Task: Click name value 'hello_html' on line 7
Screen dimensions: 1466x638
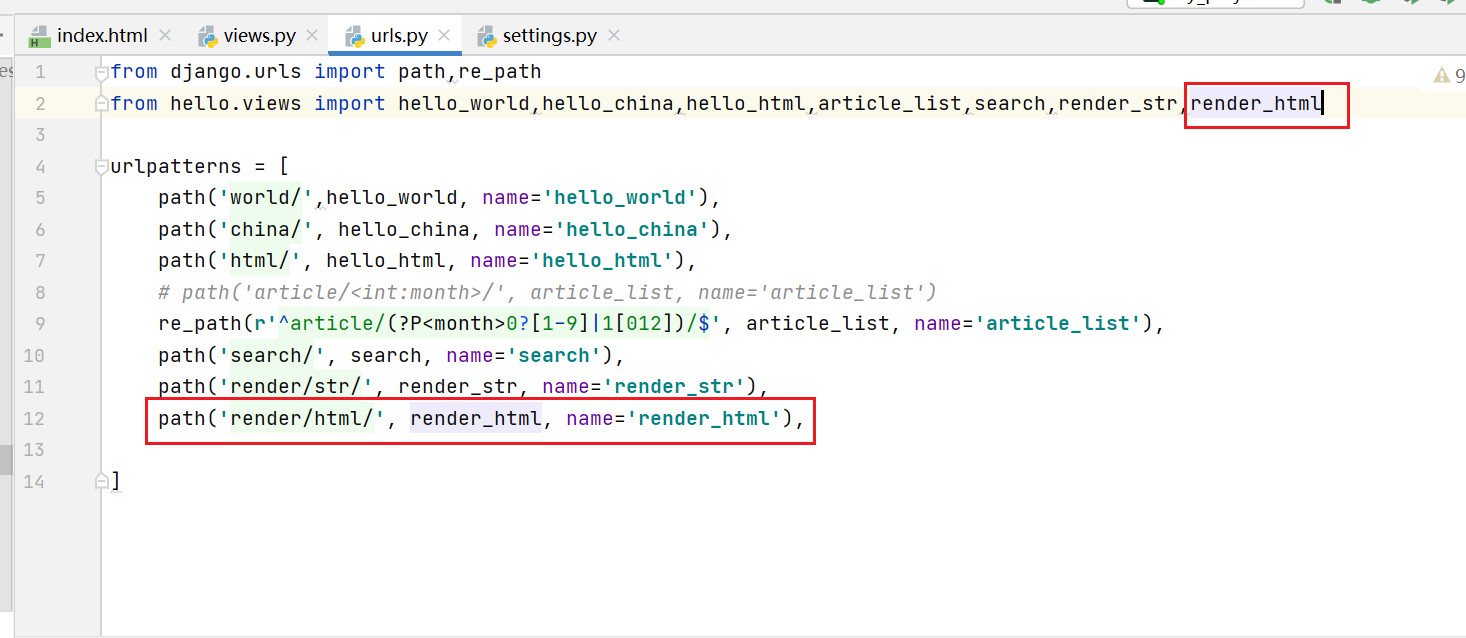Action: (x=602, y=261)
